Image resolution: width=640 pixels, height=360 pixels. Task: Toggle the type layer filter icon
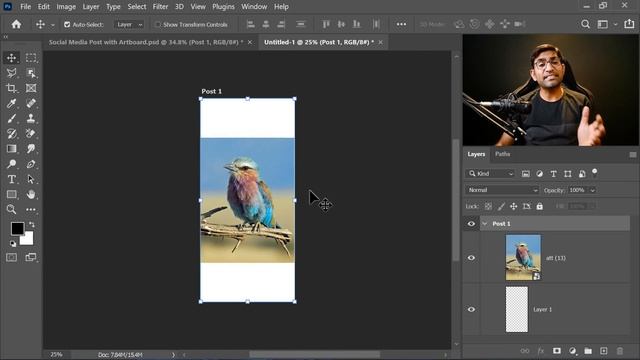(553, 174)
